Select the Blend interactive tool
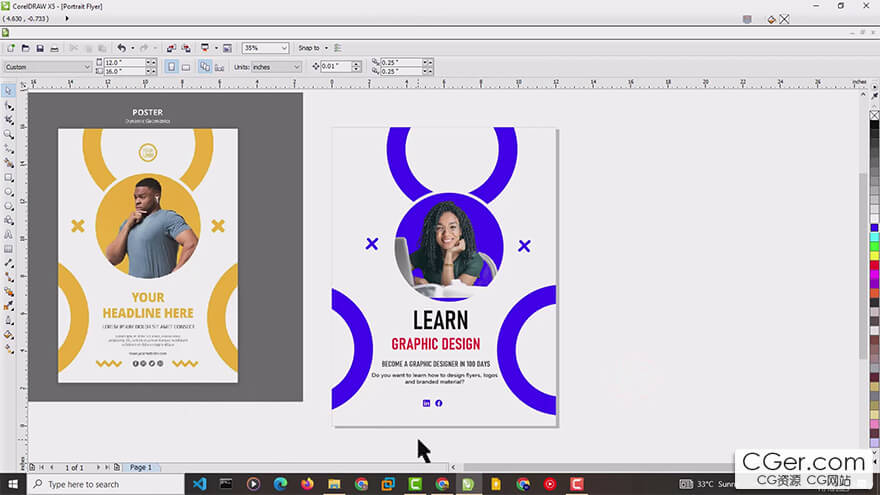This screenshot has height=495, width=880. point(8,292)
